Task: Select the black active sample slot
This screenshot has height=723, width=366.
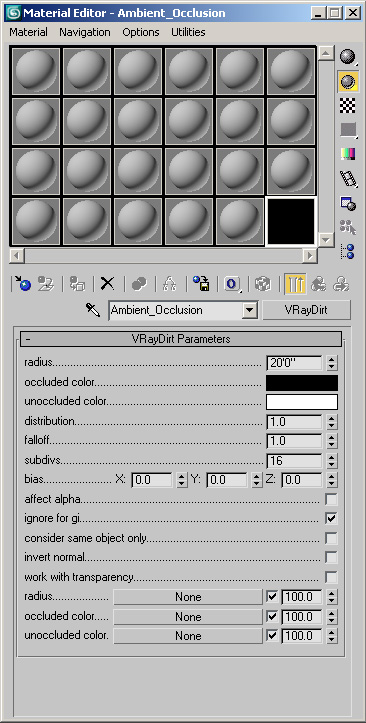Action: [x=291, y=222]
